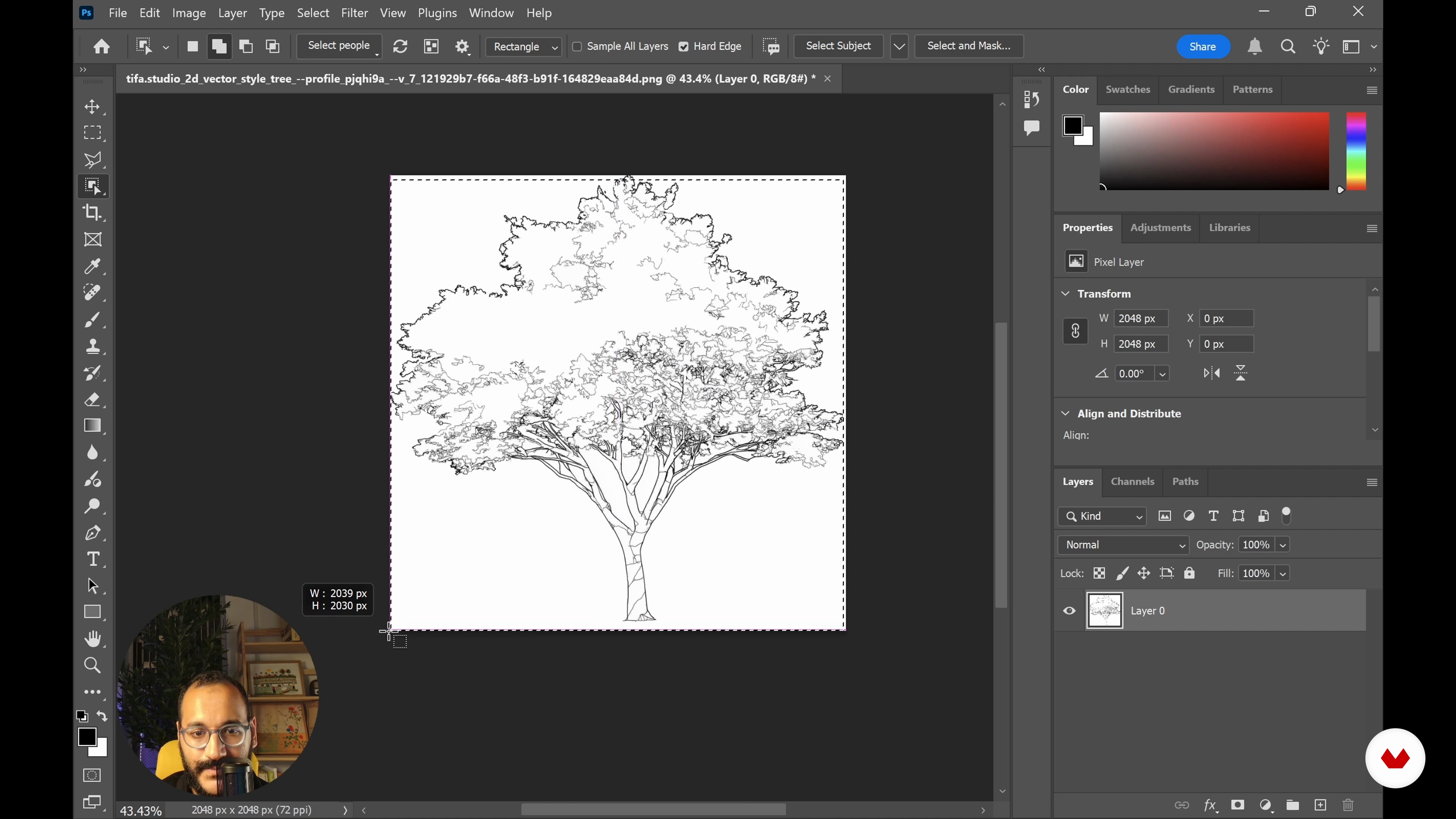The image size is (1456, 819).
Task: Select the Crop tool
Action: click(x=92, y=212)
